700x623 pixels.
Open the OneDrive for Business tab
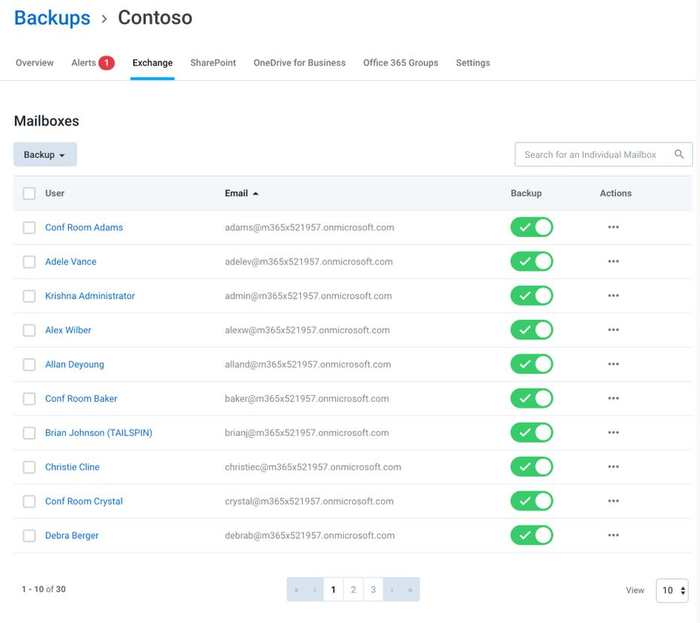click(x=299, y=63)
